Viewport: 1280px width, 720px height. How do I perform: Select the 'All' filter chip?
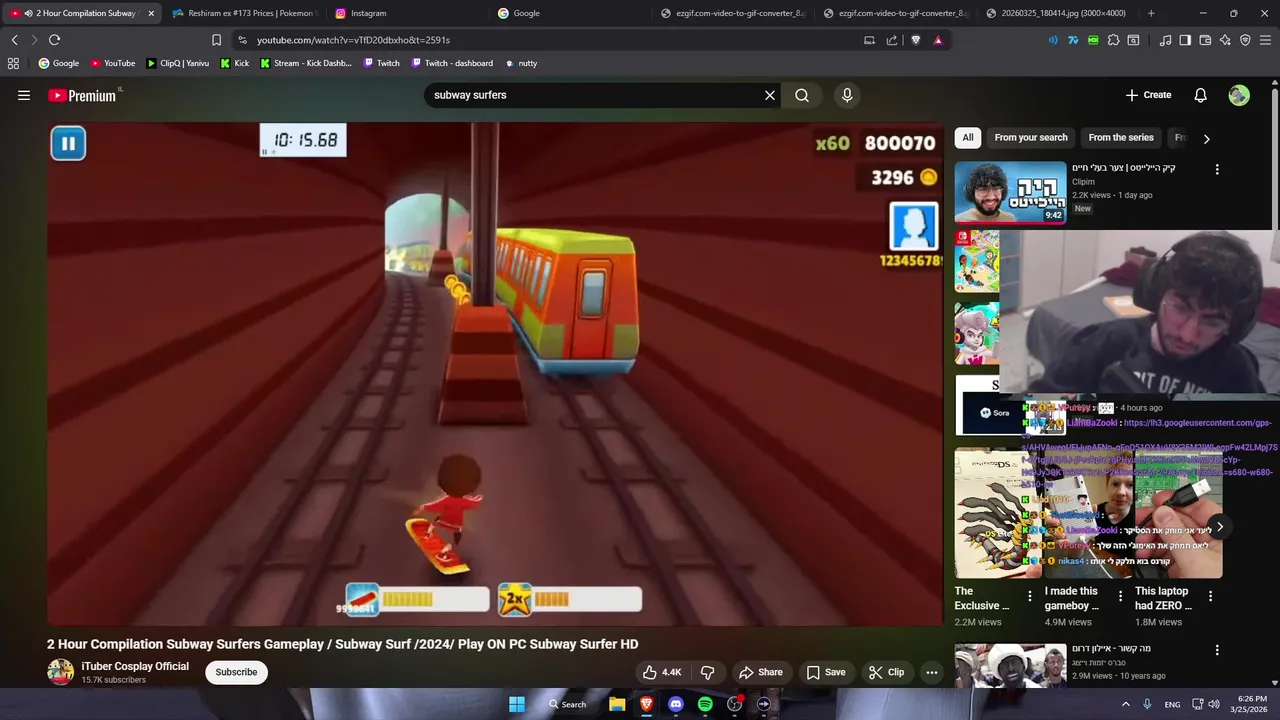(968, 138)
